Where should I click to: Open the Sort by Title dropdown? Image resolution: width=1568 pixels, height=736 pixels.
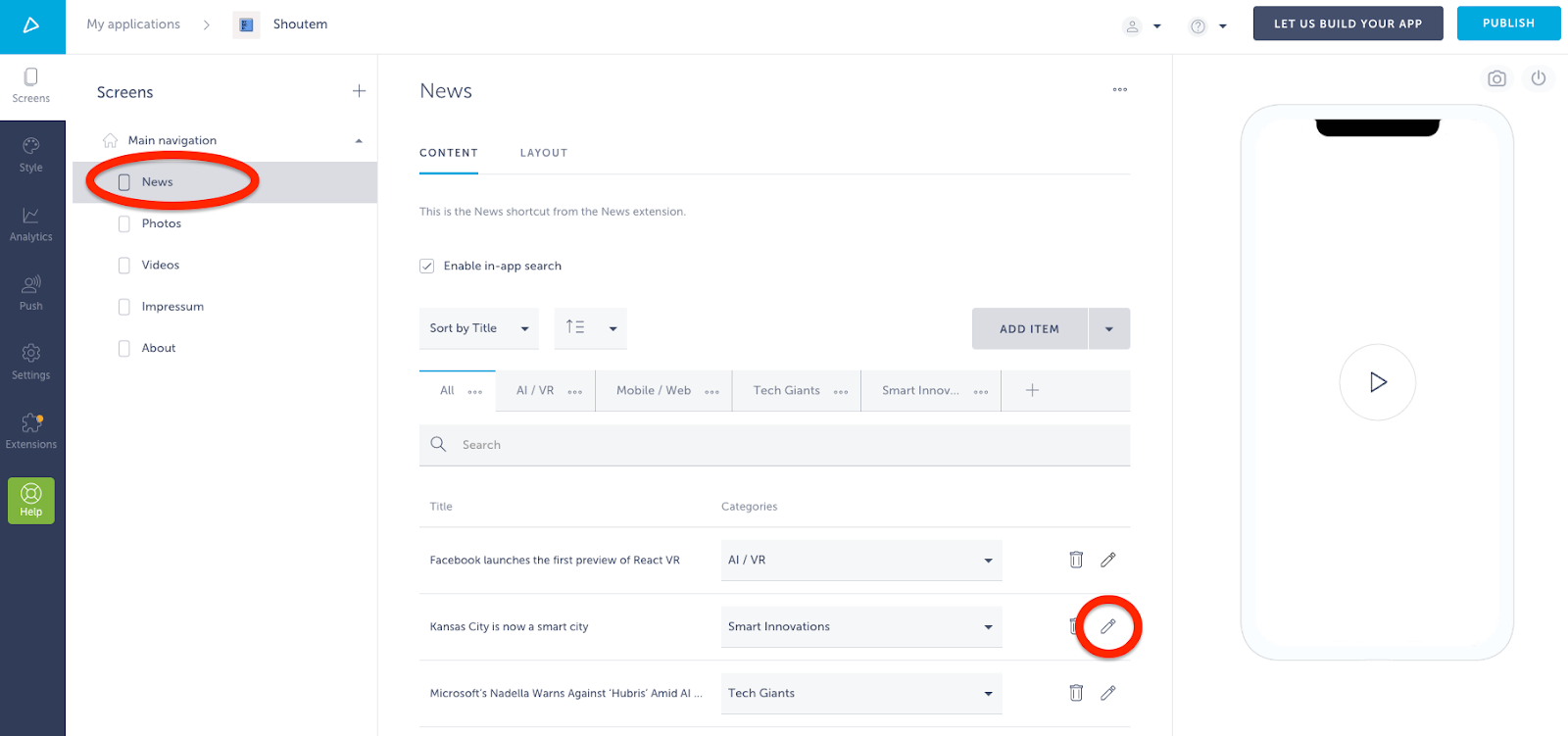click(479, 328)
